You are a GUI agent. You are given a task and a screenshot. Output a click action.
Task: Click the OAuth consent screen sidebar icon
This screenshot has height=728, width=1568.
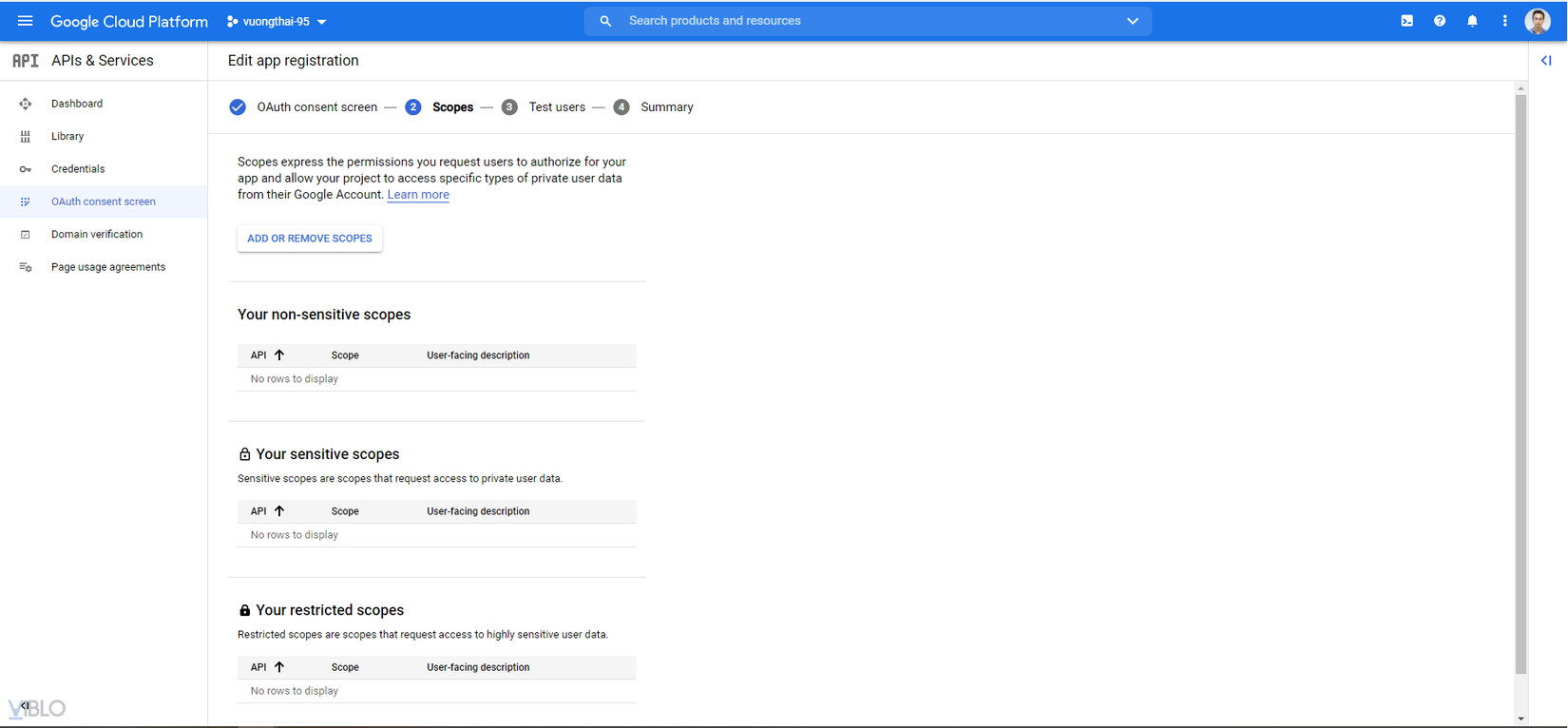coord(26,201)
